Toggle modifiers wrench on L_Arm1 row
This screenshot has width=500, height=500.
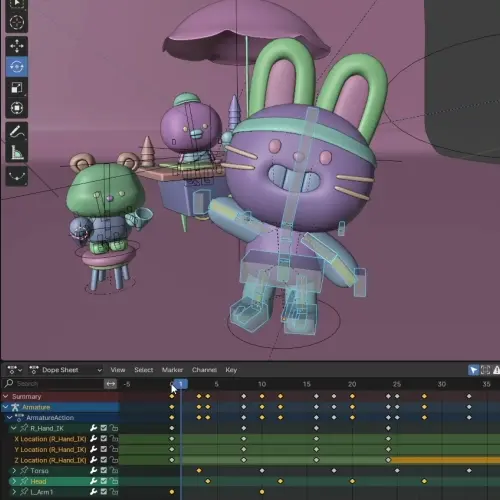tap(94, 492)
